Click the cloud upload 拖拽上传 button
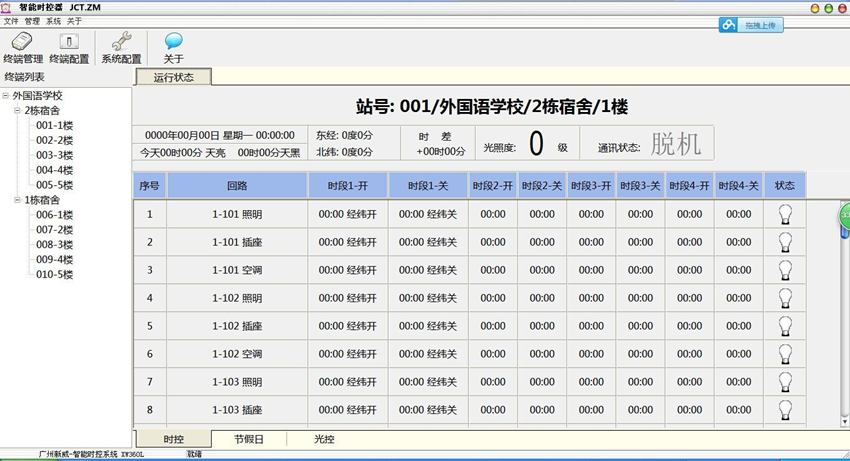 pyautogui.click(x=750, y=25)
